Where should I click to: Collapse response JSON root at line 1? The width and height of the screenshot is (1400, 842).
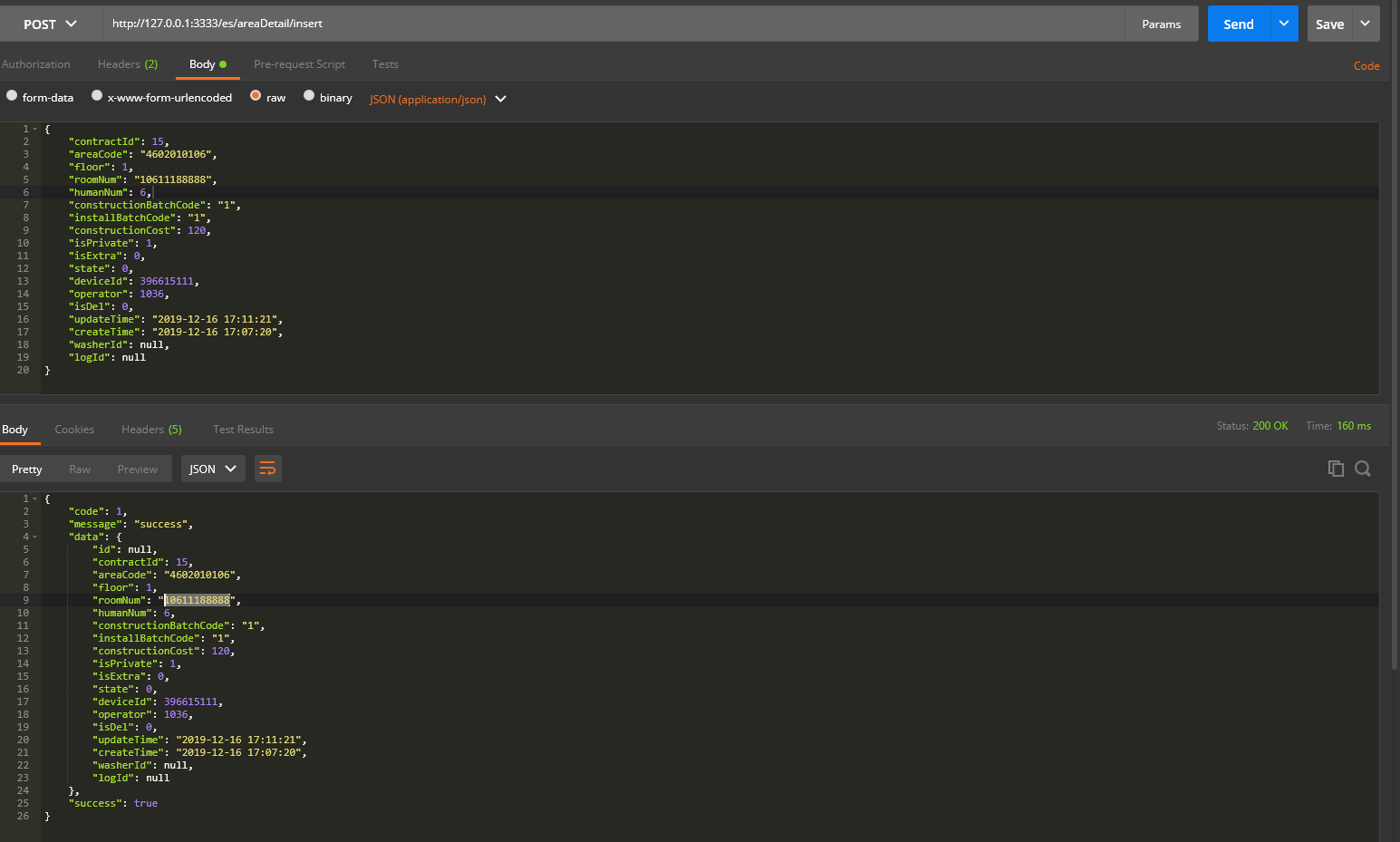point(35,498)
